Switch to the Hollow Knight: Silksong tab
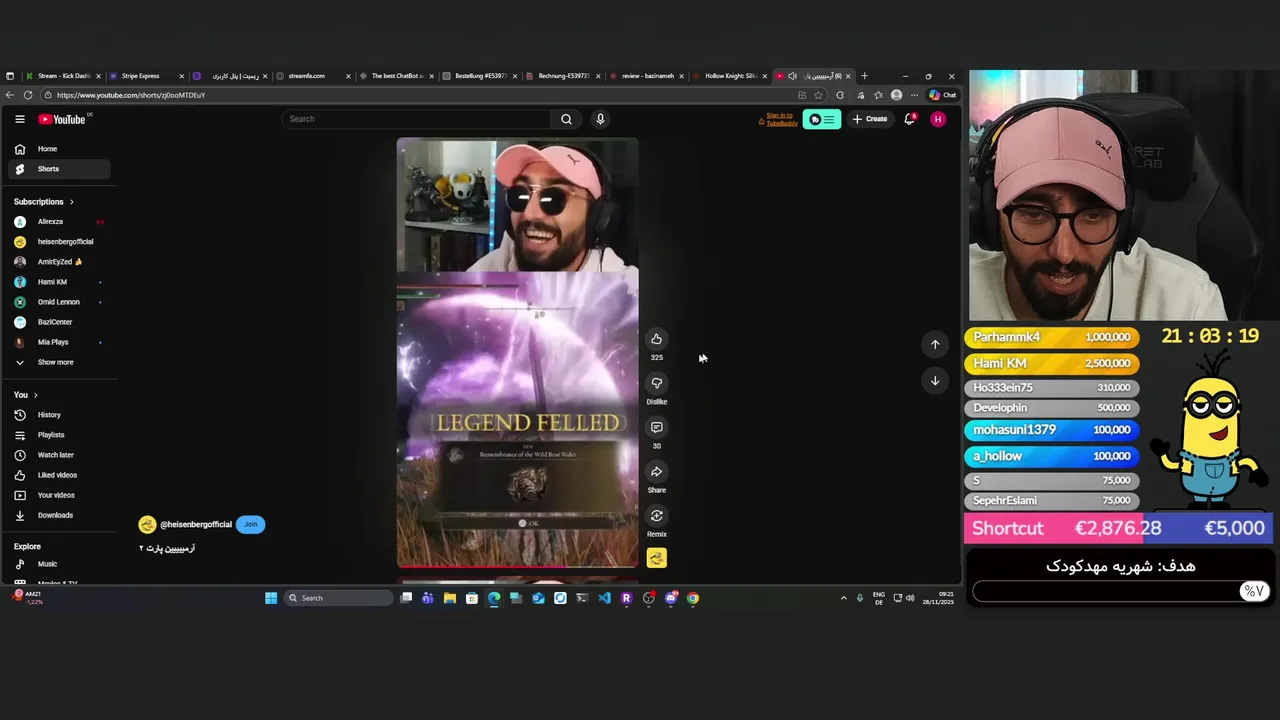Image resolution: width=1280 pixels, height=720 pixels. point(730,76)
